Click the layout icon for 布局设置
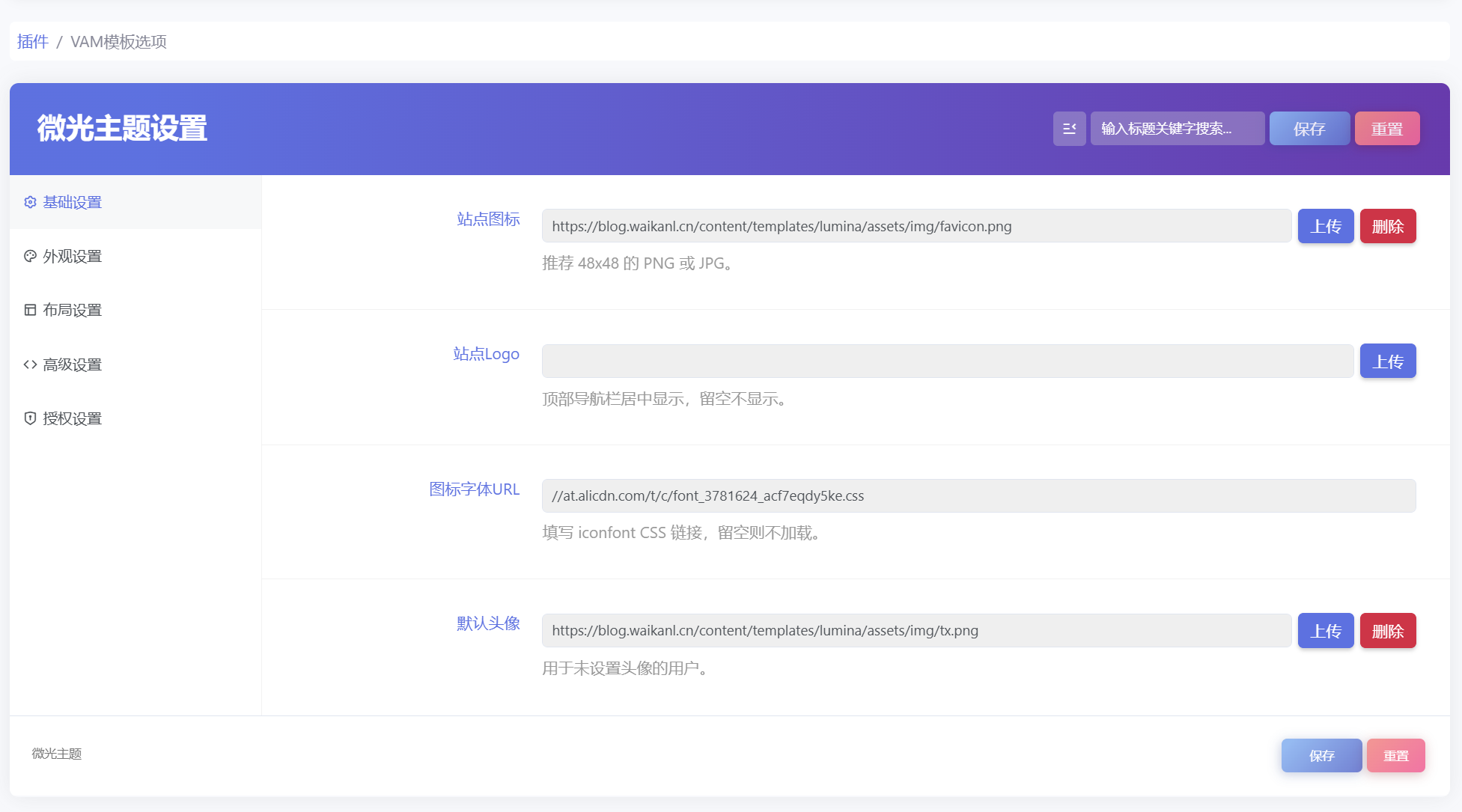Image resolution: width=1462 pixels, height=812 pixels. (30, 310)
